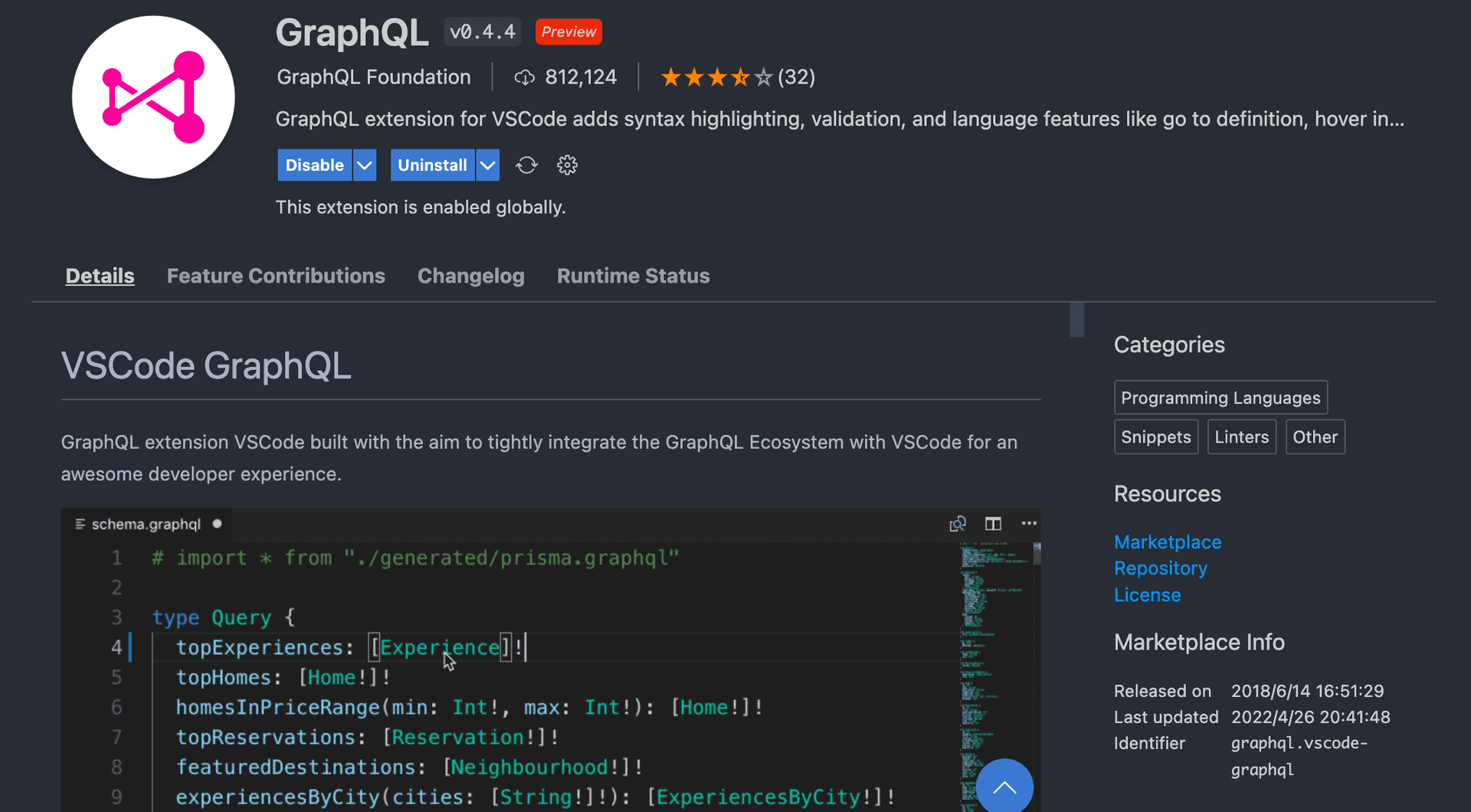Open the Disable dropdown arrow
Image resolution: width=1471 pixels, height=812 pixels.
pos(365,165)
